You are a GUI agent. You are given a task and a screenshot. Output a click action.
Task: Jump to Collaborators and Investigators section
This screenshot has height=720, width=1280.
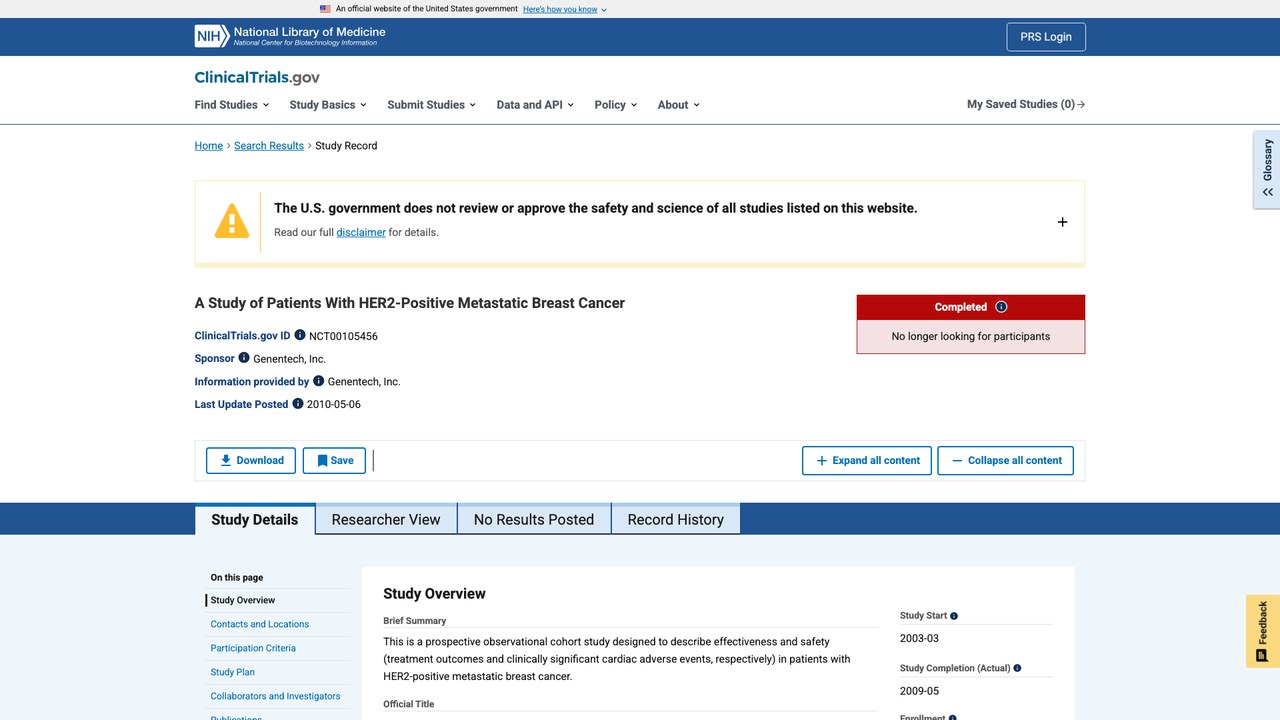click(x=275, y=696)
